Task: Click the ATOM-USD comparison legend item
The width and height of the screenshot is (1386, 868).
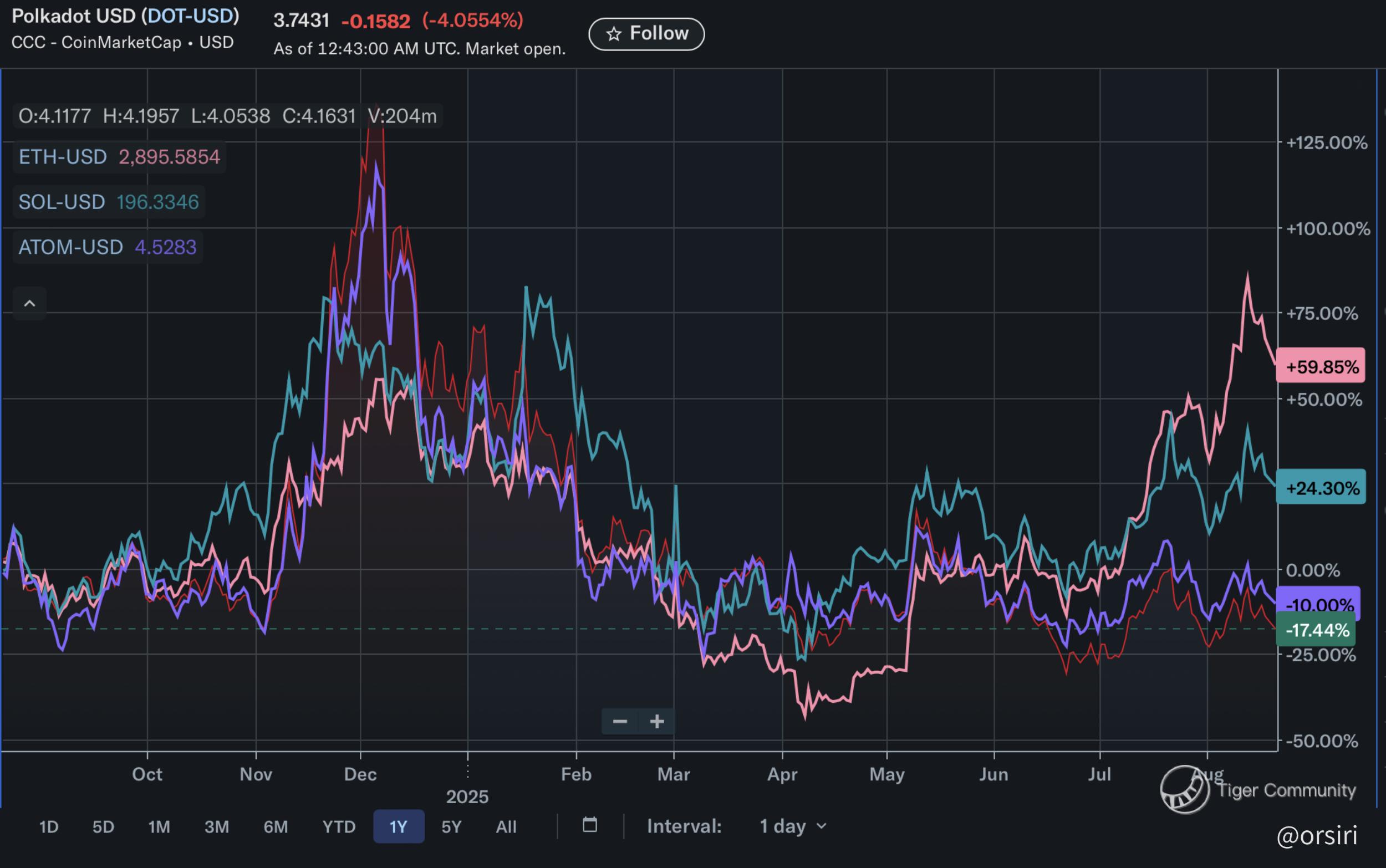Action: point(70,247)
